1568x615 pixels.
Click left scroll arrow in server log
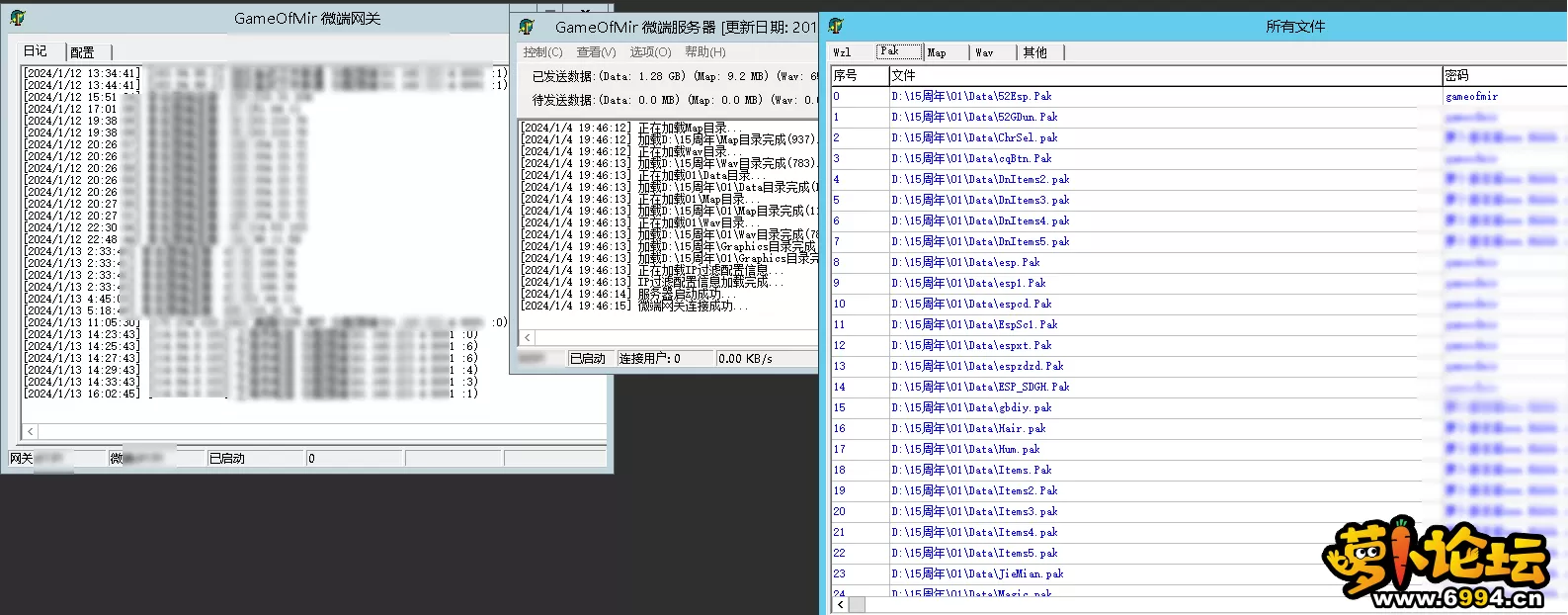tap(527, 338)
